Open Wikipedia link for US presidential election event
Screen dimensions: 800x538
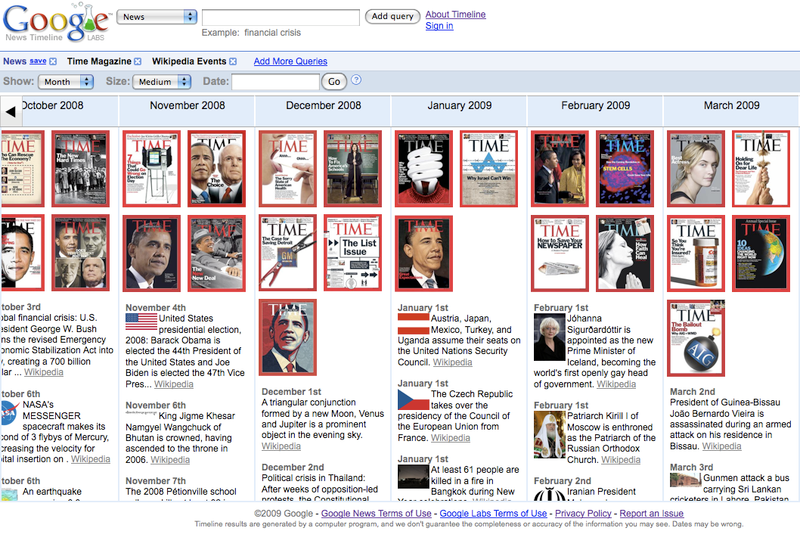click(x=173, y=384)
